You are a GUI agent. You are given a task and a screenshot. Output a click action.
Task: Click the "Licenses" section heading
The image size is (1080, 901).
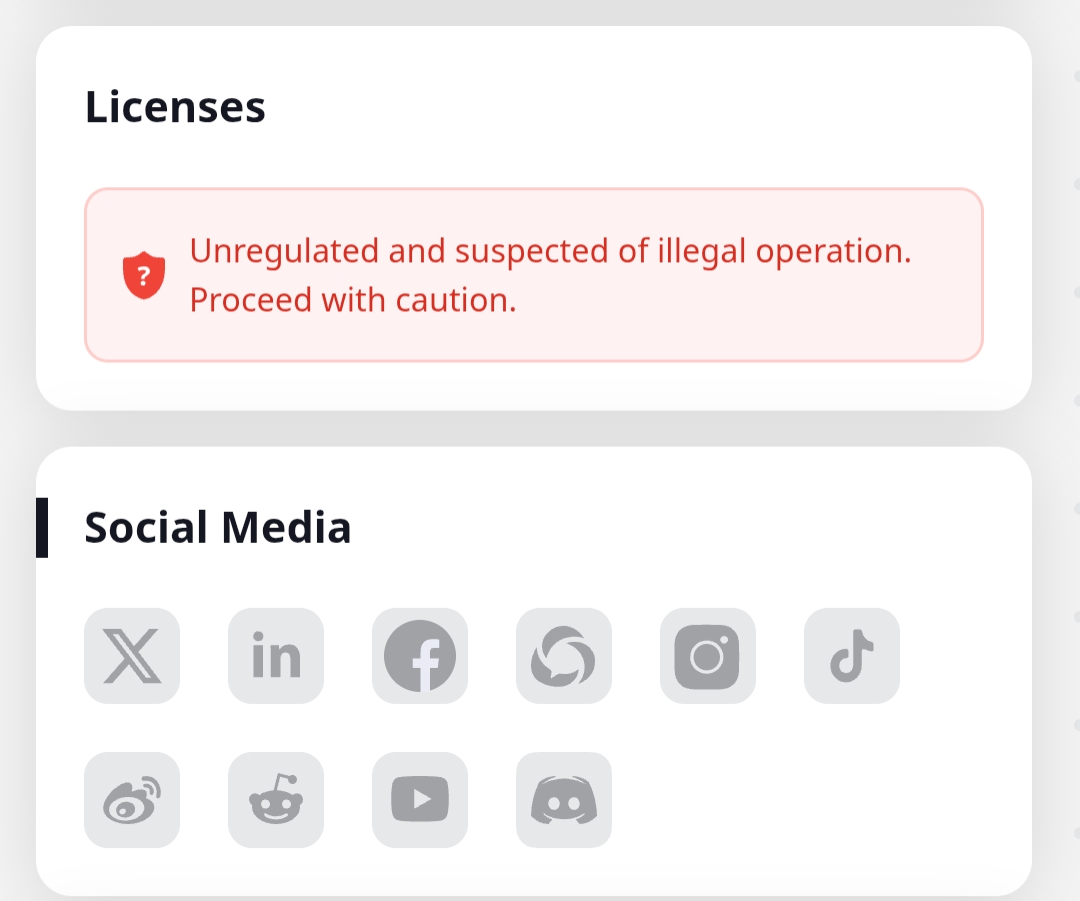175,107
